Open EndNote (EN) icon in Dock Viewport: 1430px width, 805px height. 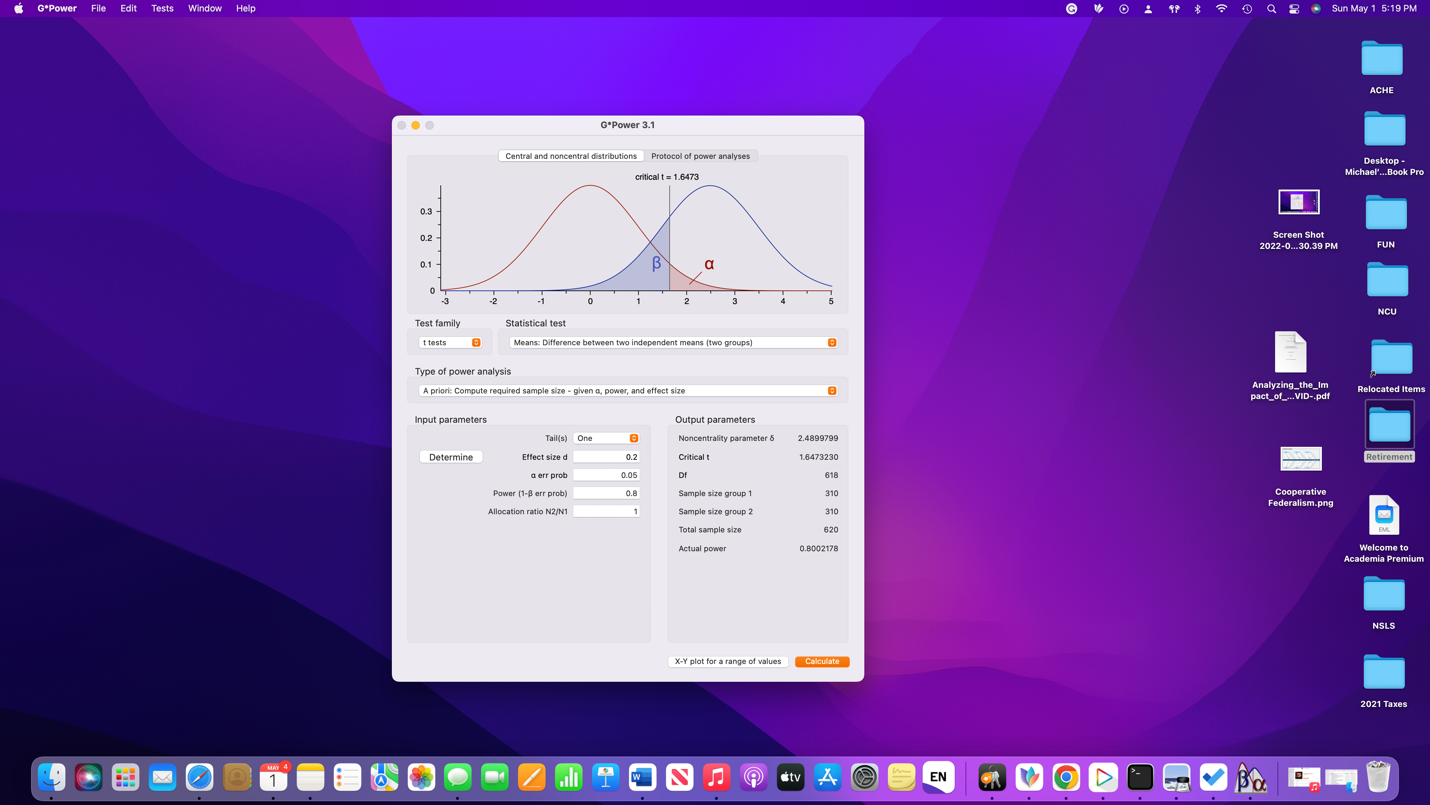[938, 777]
